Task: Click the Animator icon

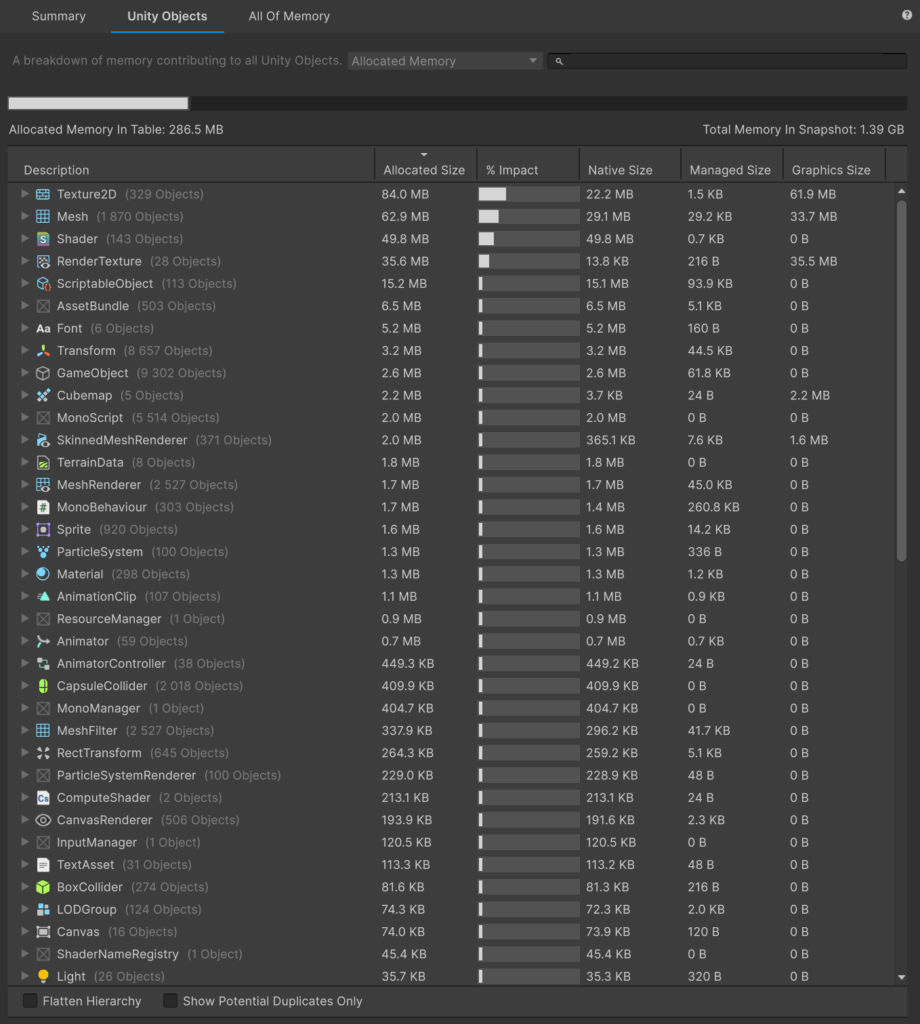Action: [x=43, y=641]
